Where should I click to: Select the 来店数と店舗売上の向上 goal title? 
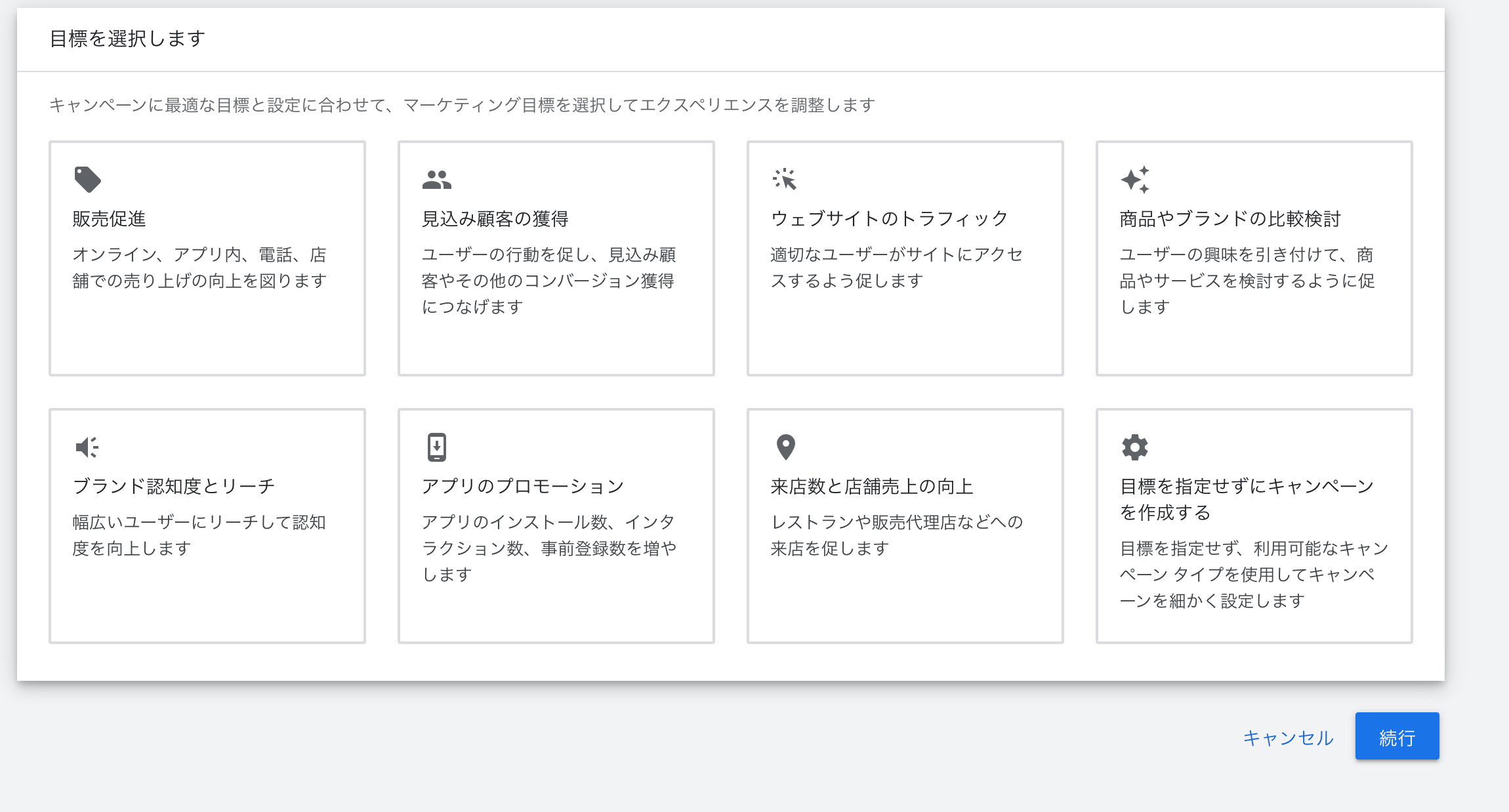tap(871, 486)
